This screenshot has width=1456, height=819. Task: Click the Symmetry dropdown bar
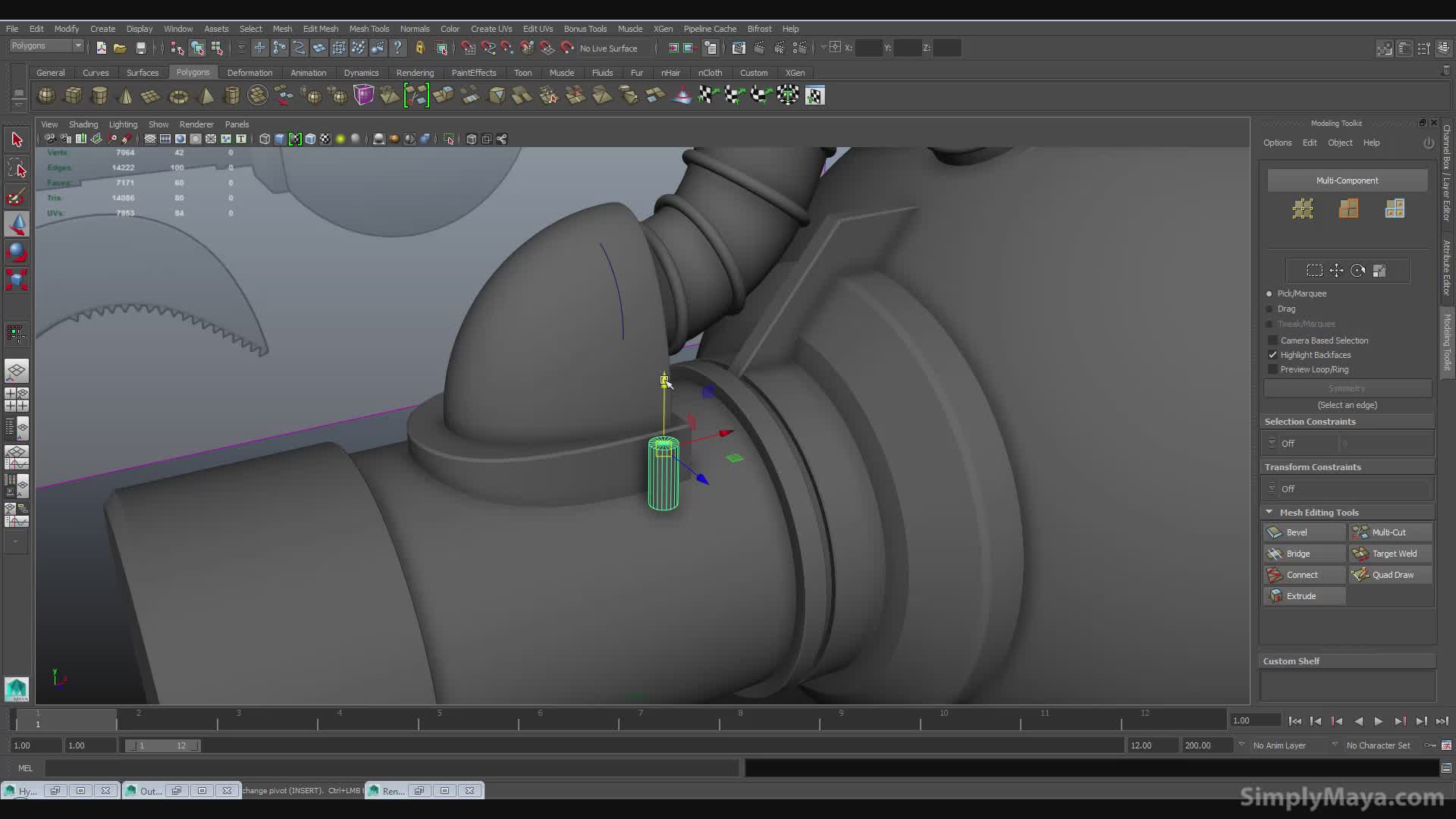click(1348, 388)
